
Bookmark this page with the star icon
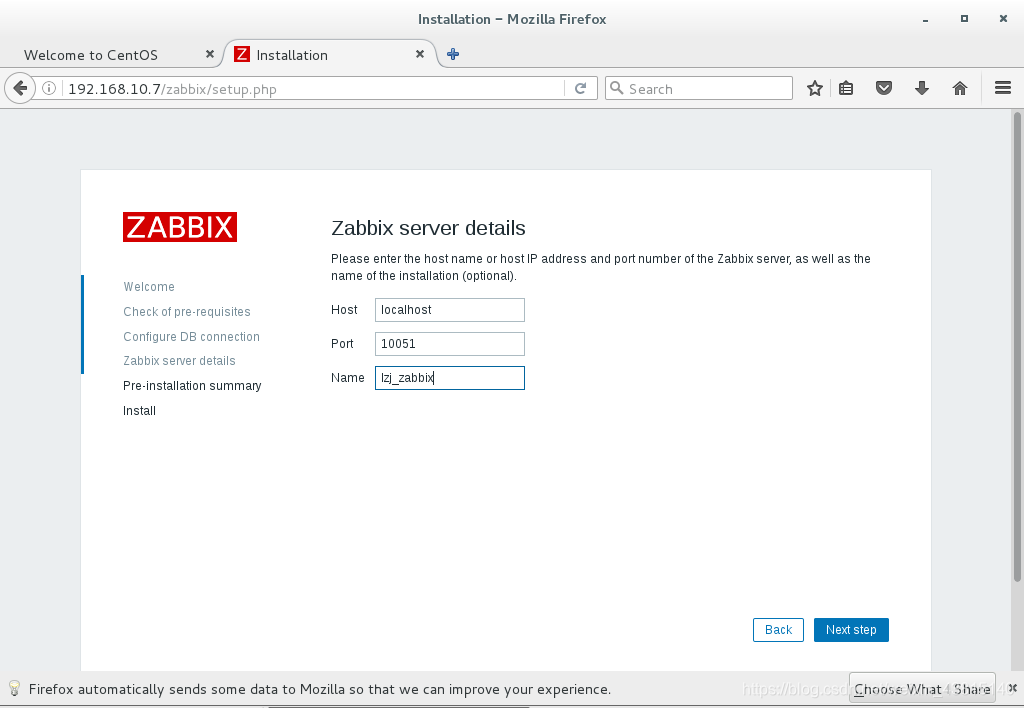coord(814,88)
